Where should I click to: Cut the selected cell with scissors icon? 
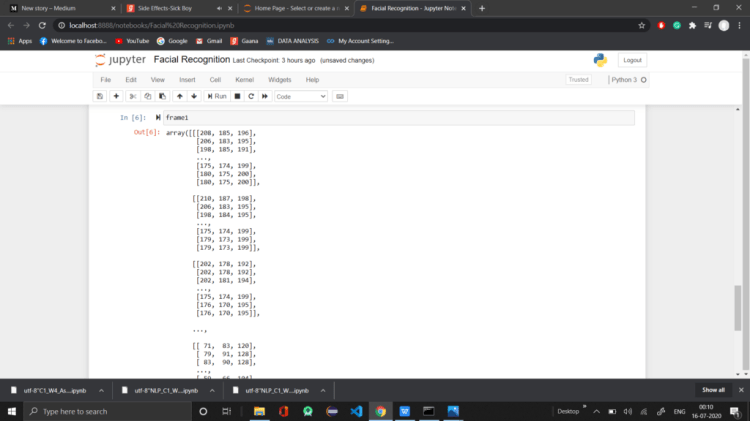pos(133,96)
